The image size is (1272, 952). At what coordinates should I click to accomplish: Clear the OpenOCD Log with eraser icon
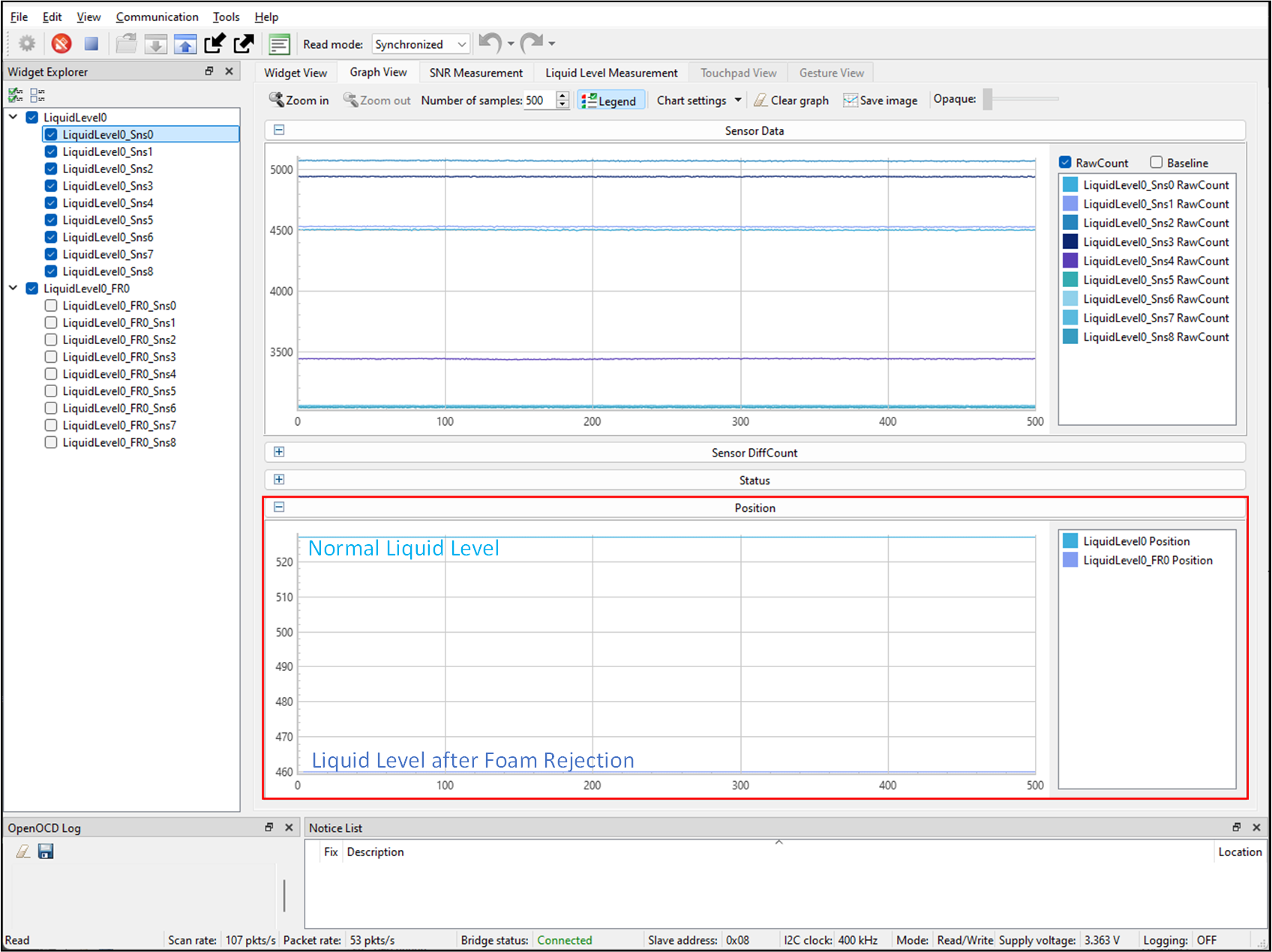pyautogui.click(x=23, y=852)
